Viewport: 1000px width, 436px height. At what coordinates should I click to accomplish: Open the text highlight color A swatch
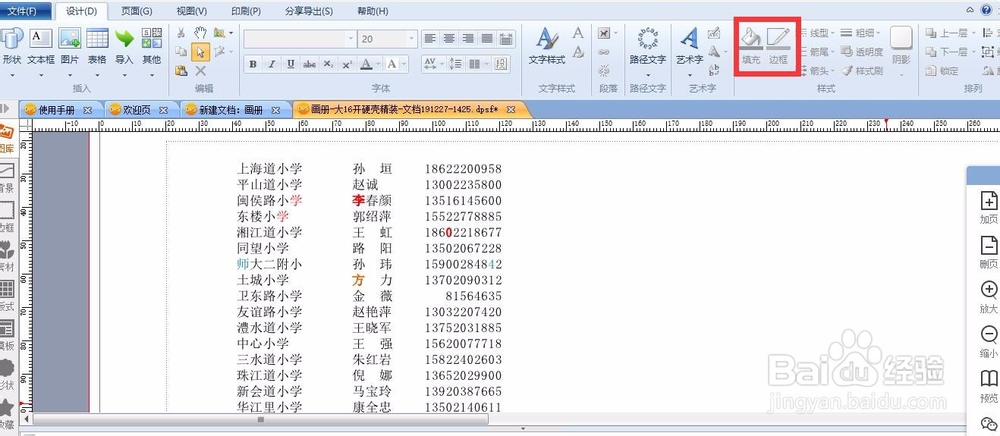392,64
